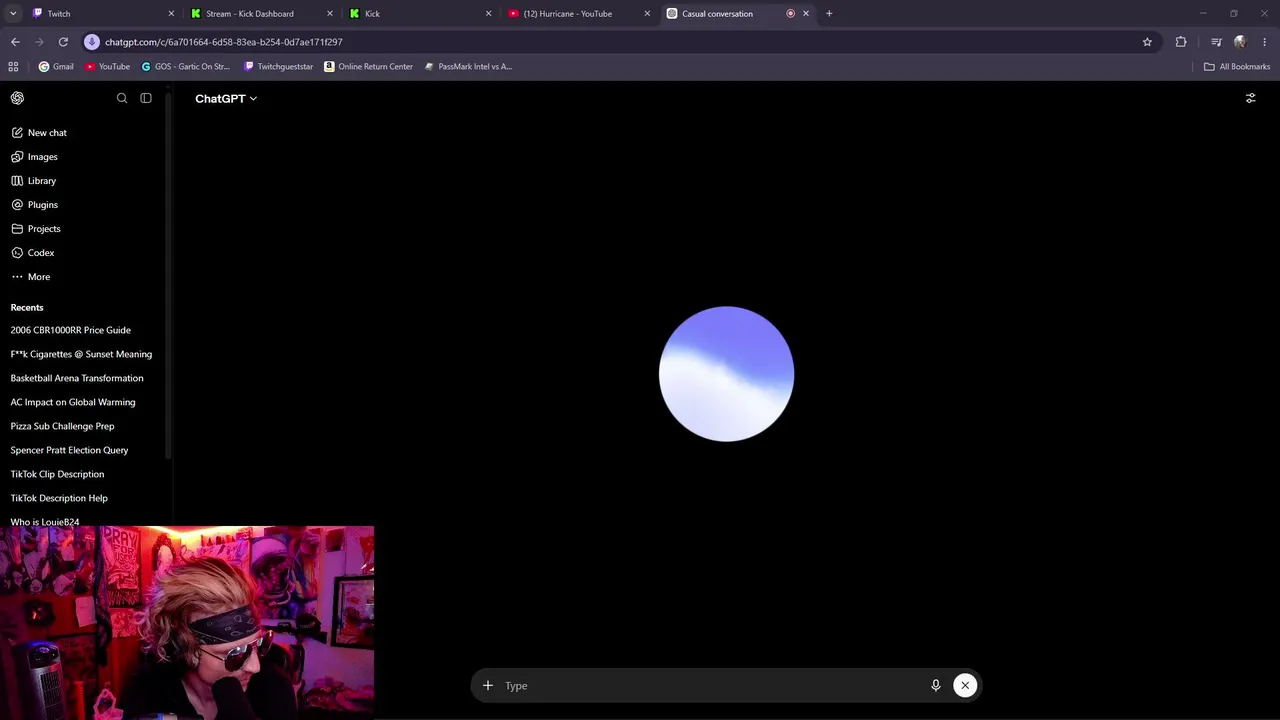The height and width of the screenshot is (720, 1280).
Task: End voice mode with the X button
Action: click(x=965, y=685)
